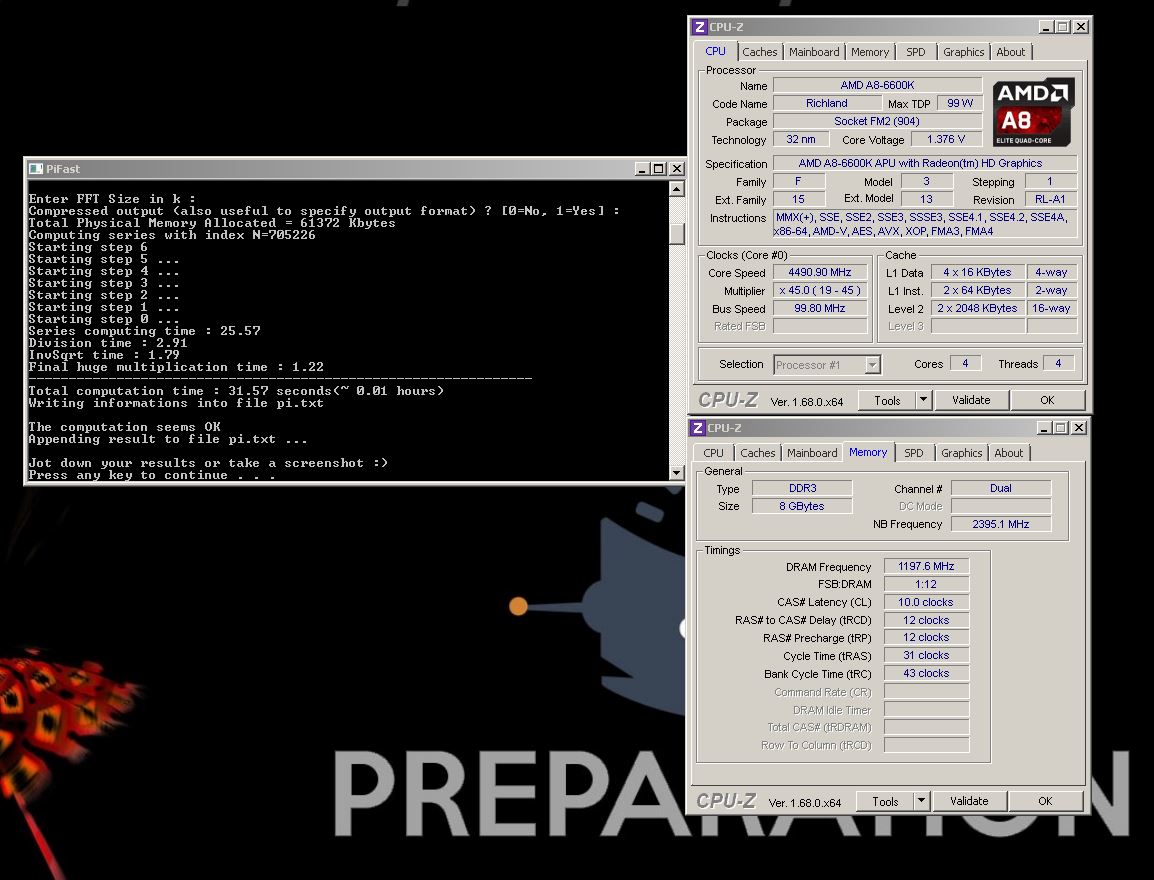Click the DRAM Frequency 1197.6 MHz value

click(x=926, y=567)
